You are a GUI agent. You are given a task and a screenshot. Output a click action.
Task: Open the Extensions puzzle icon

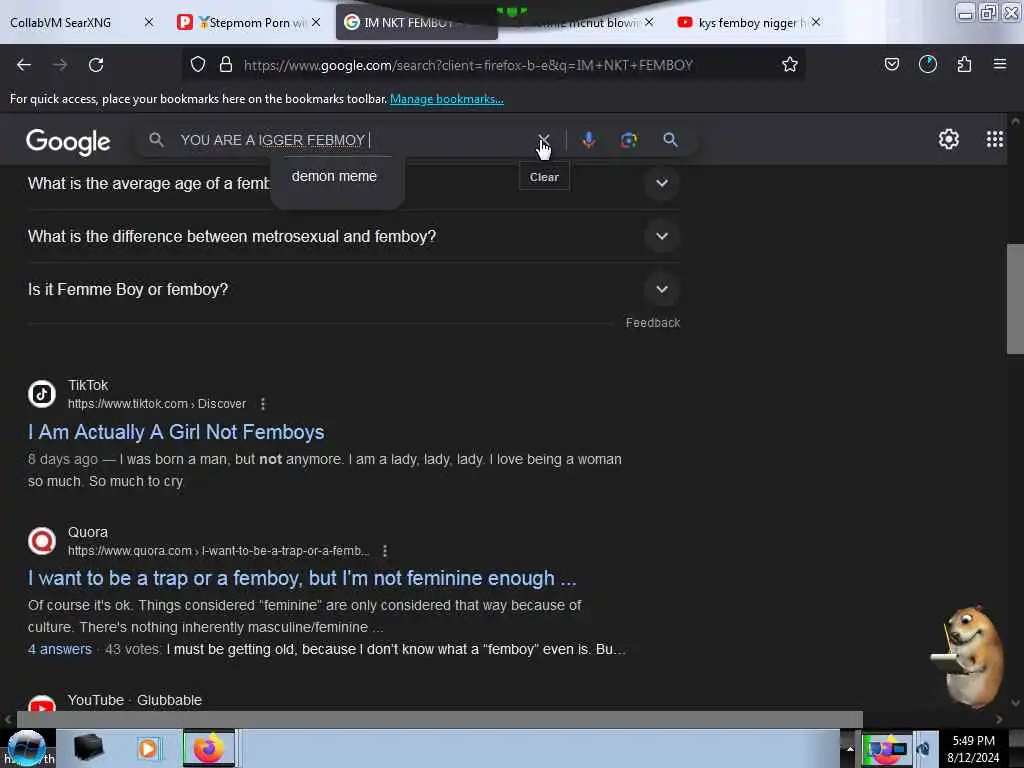tap(964, 64)
